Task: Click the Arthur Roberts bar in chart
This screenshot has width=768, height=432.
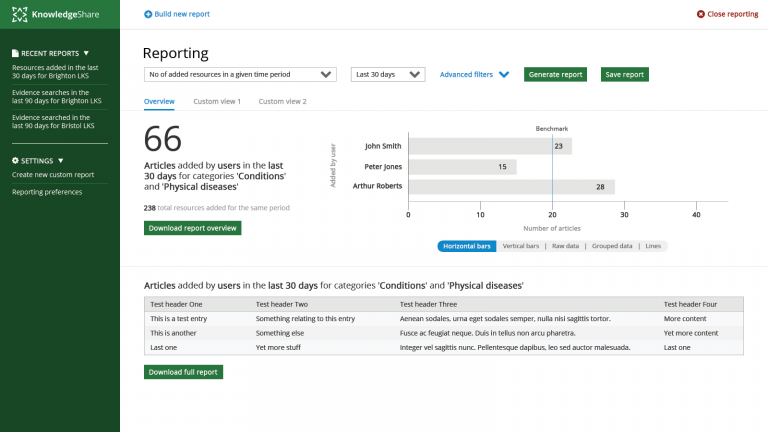Action: 511,187
